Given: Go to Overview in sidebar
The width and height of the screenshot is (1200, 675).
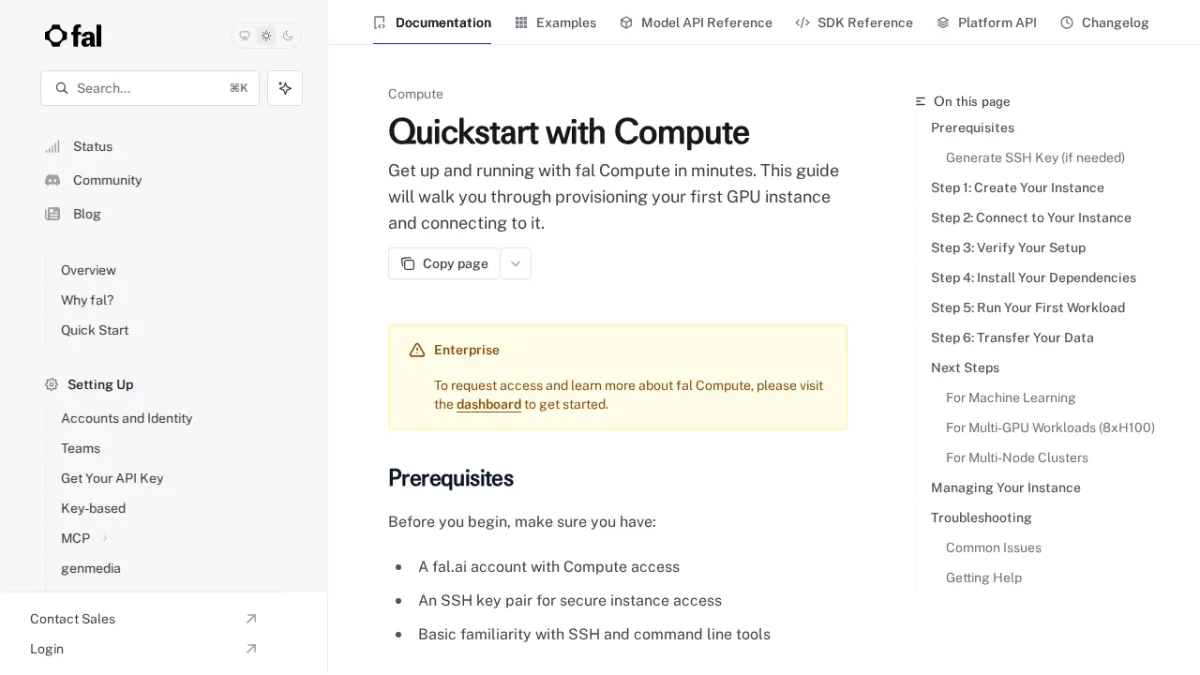Looking at the screenshot, I should point(88,270).
